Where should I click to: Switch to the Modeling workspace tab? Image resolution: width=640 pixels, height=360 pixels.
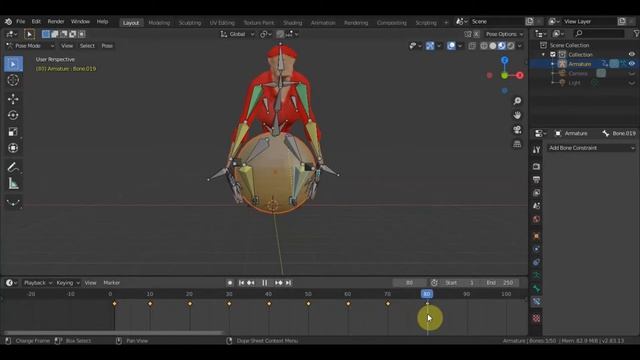(159, 23)
